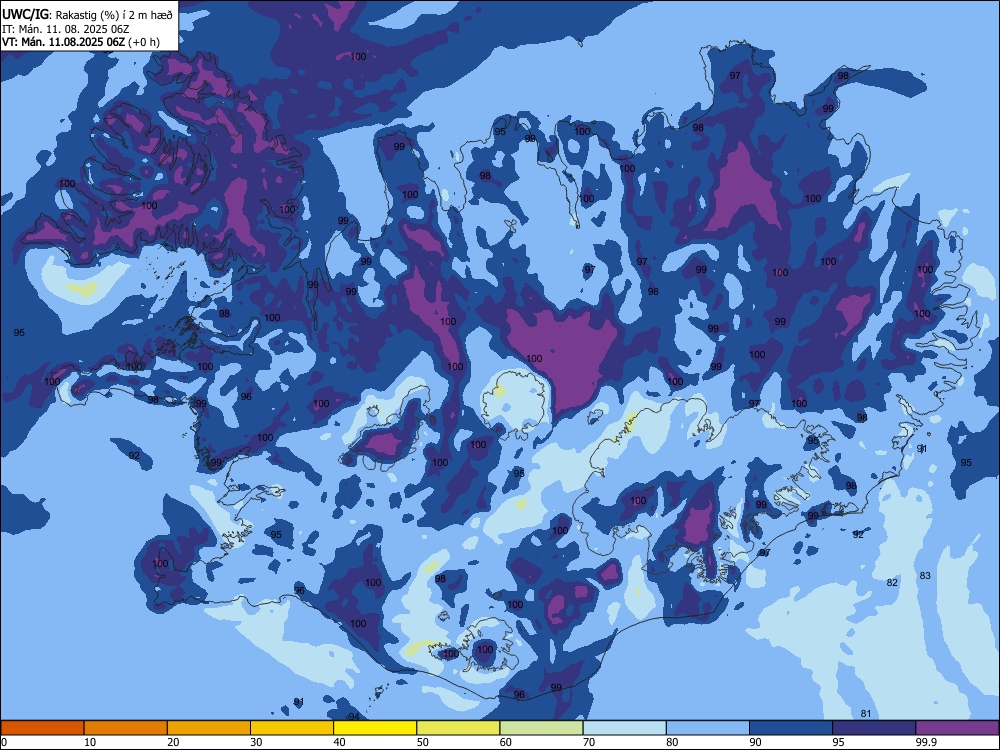Click the 80–90 medium blue legend swatch

[708, 728]
